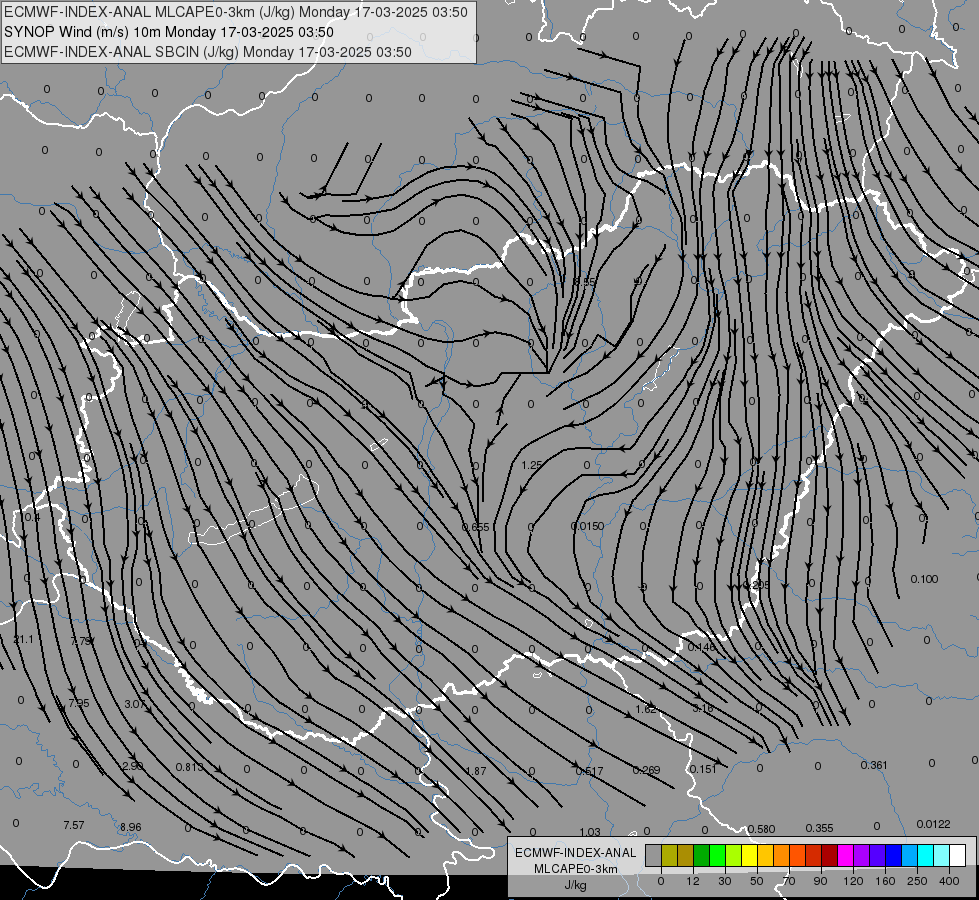Click the map value 7.95

click(79, 703)
